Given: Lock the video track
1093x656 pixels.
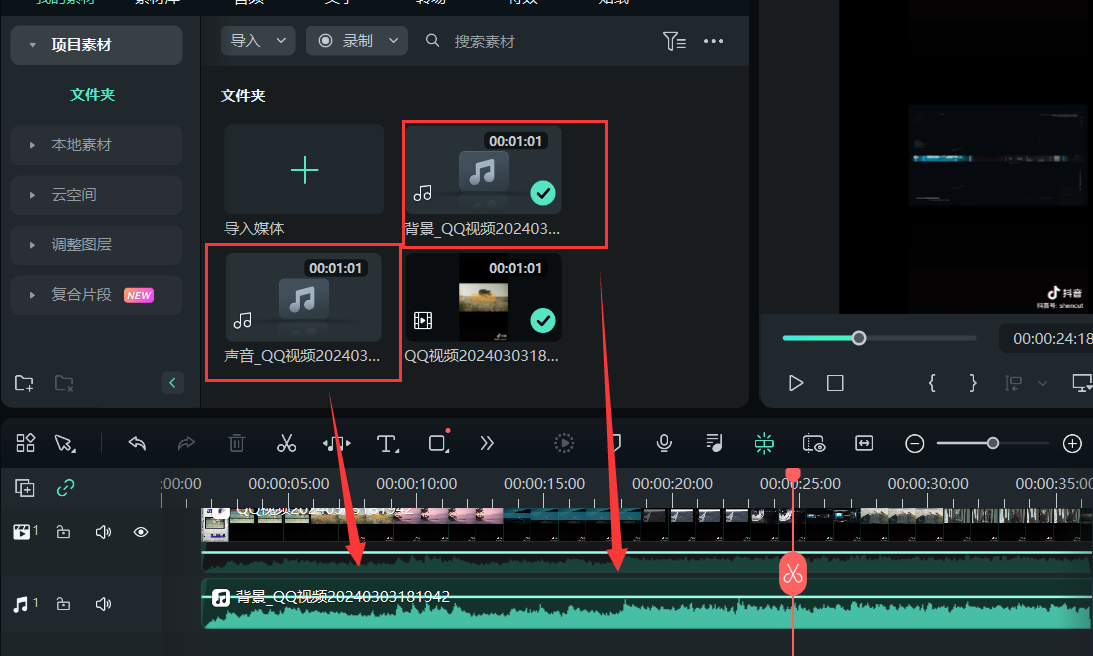Looking at the screenshot, I should tap(63, 531).
